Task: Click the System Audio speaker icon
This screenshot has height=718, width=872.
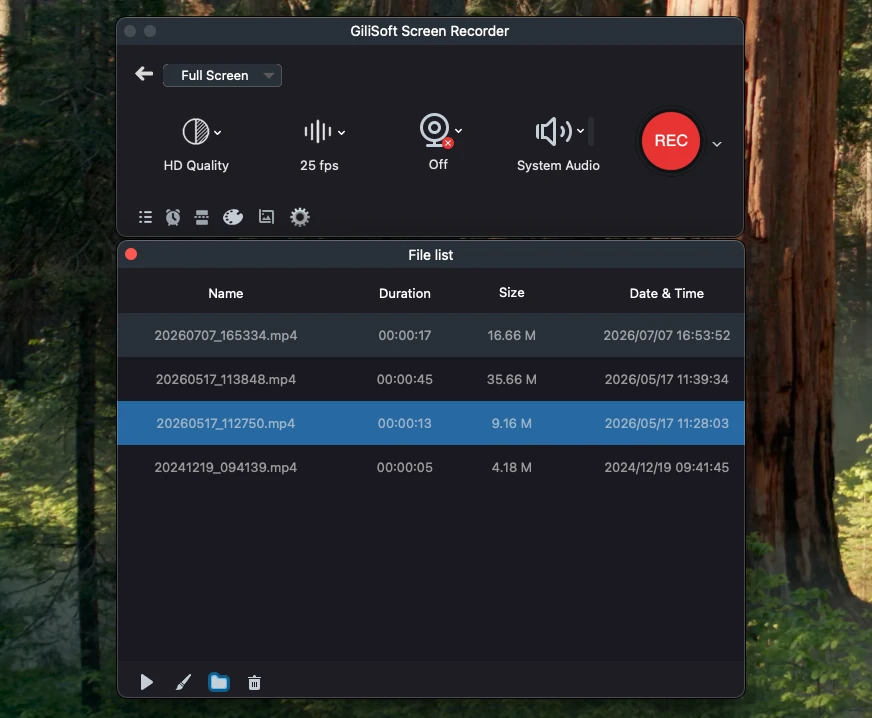Action: (x=553, y=132)
